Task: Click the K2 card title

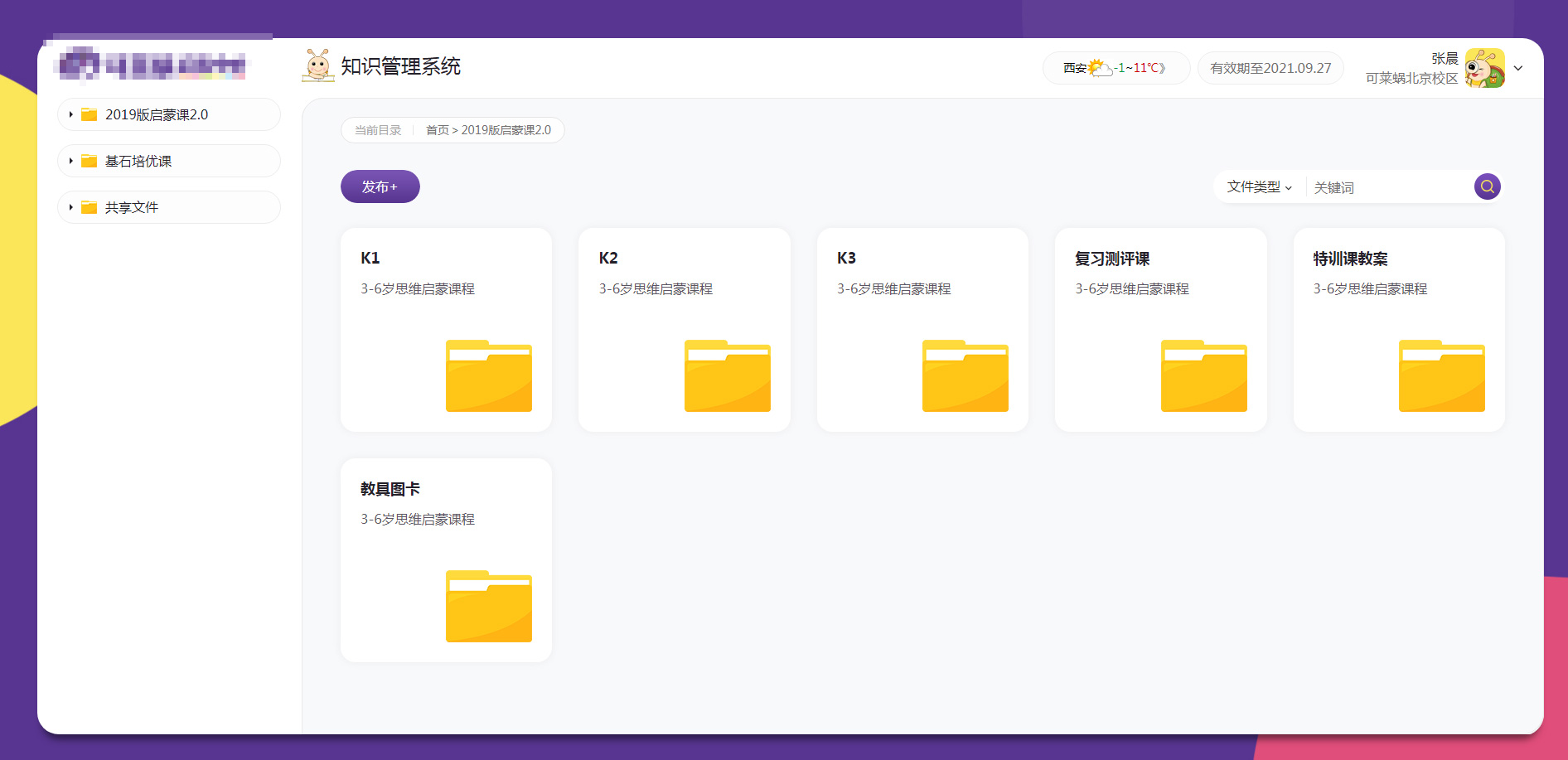Action: (x=608, y=258)
